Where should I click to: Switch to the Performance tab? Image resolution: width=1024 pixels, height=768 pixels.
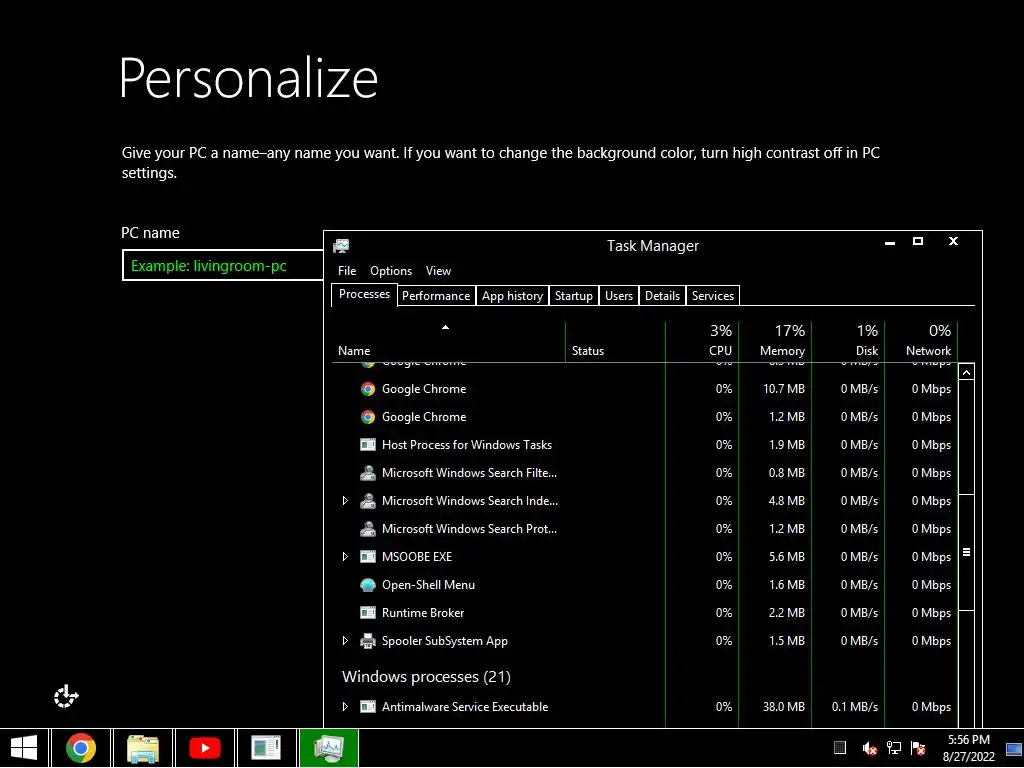point(436,296)
